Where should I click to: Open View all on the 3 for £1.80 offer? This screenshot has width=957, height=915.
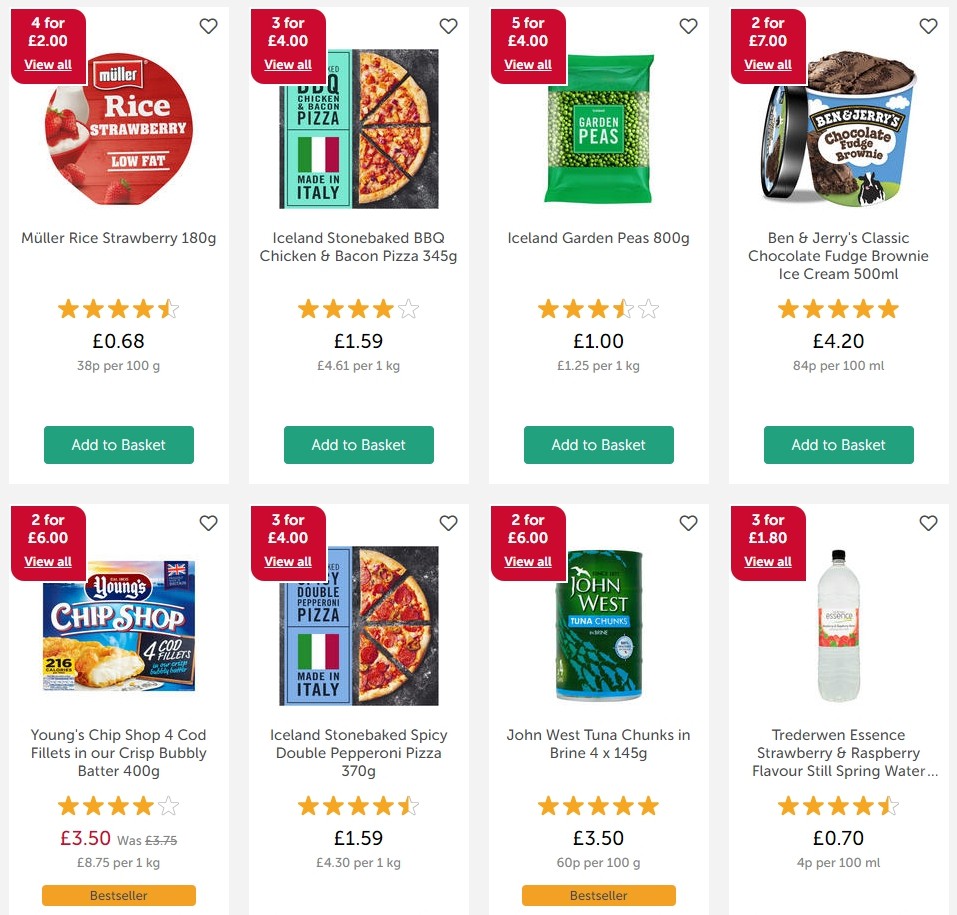click(768, 561)
